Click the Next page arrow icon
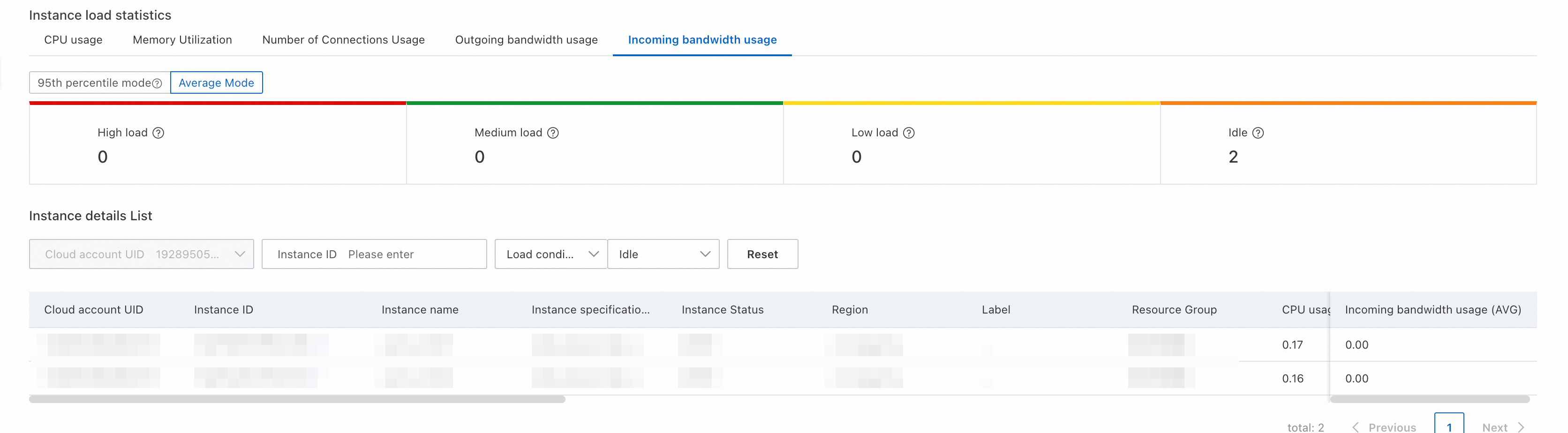This screenshot has width=1568, height=433. 1521,427
